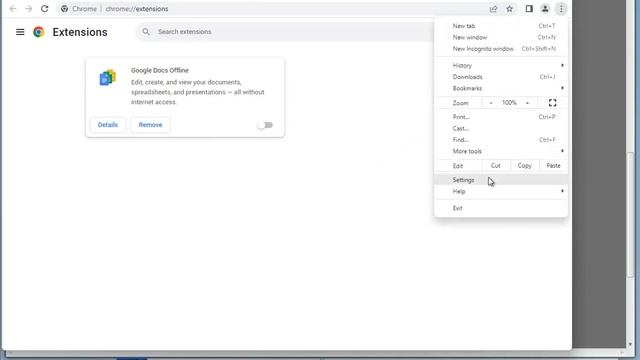Open Settings from the menu

coord(501,180)
